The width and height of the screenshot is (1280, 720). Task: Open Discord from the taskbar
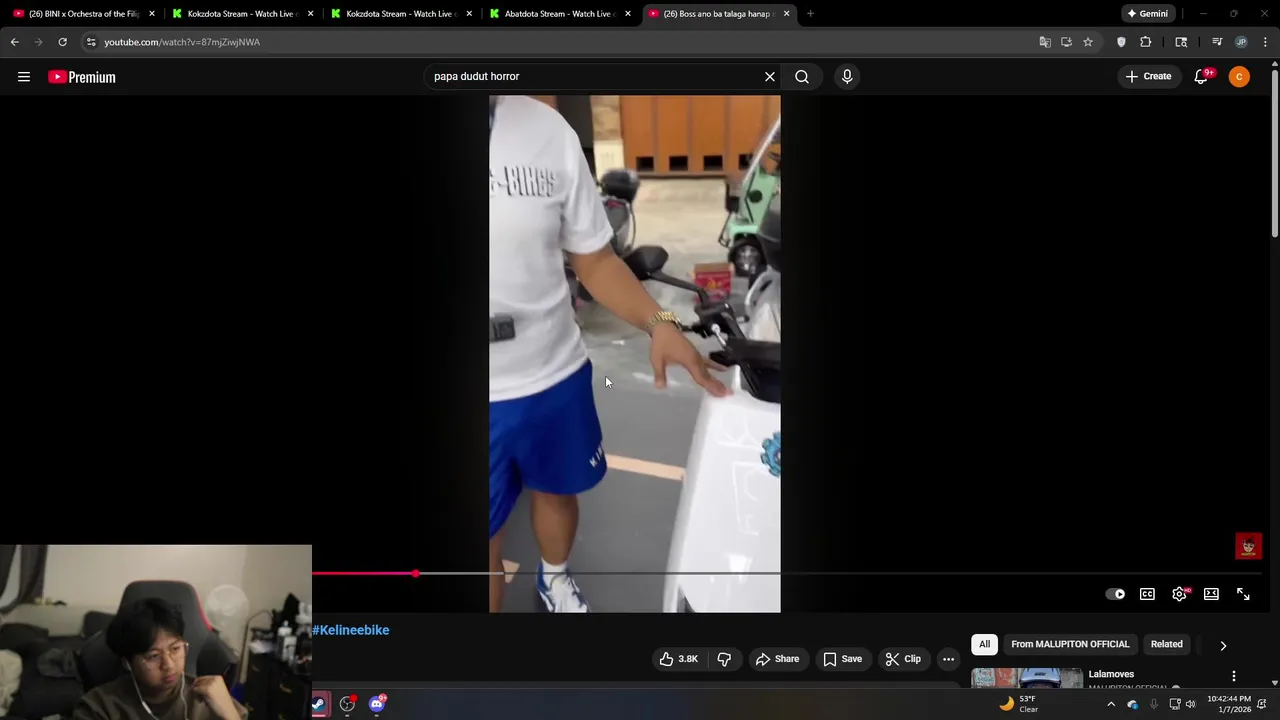pos(377,704)
